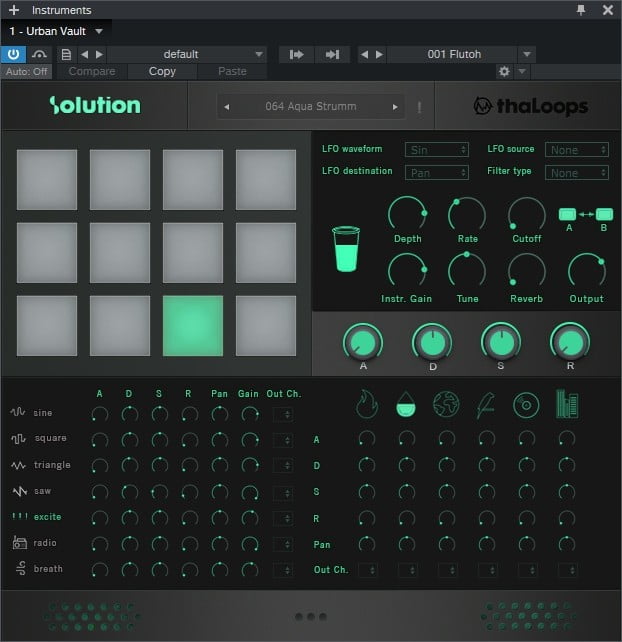Viewport: 622px width, 642px height.
Task: Select the A layer button
Action: [568, 214]
